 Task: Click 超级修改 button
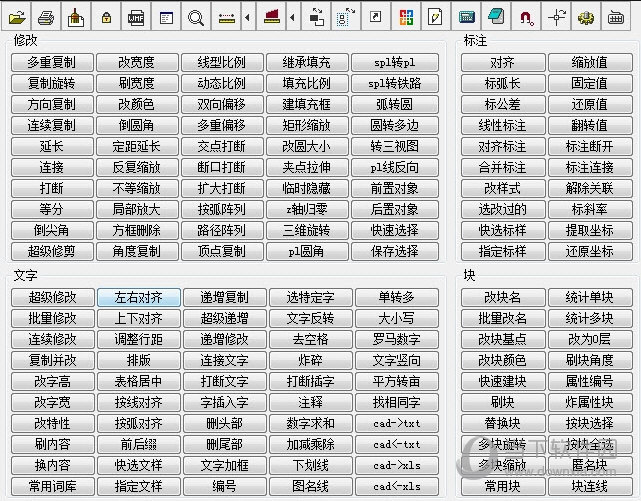coord(52,297)
